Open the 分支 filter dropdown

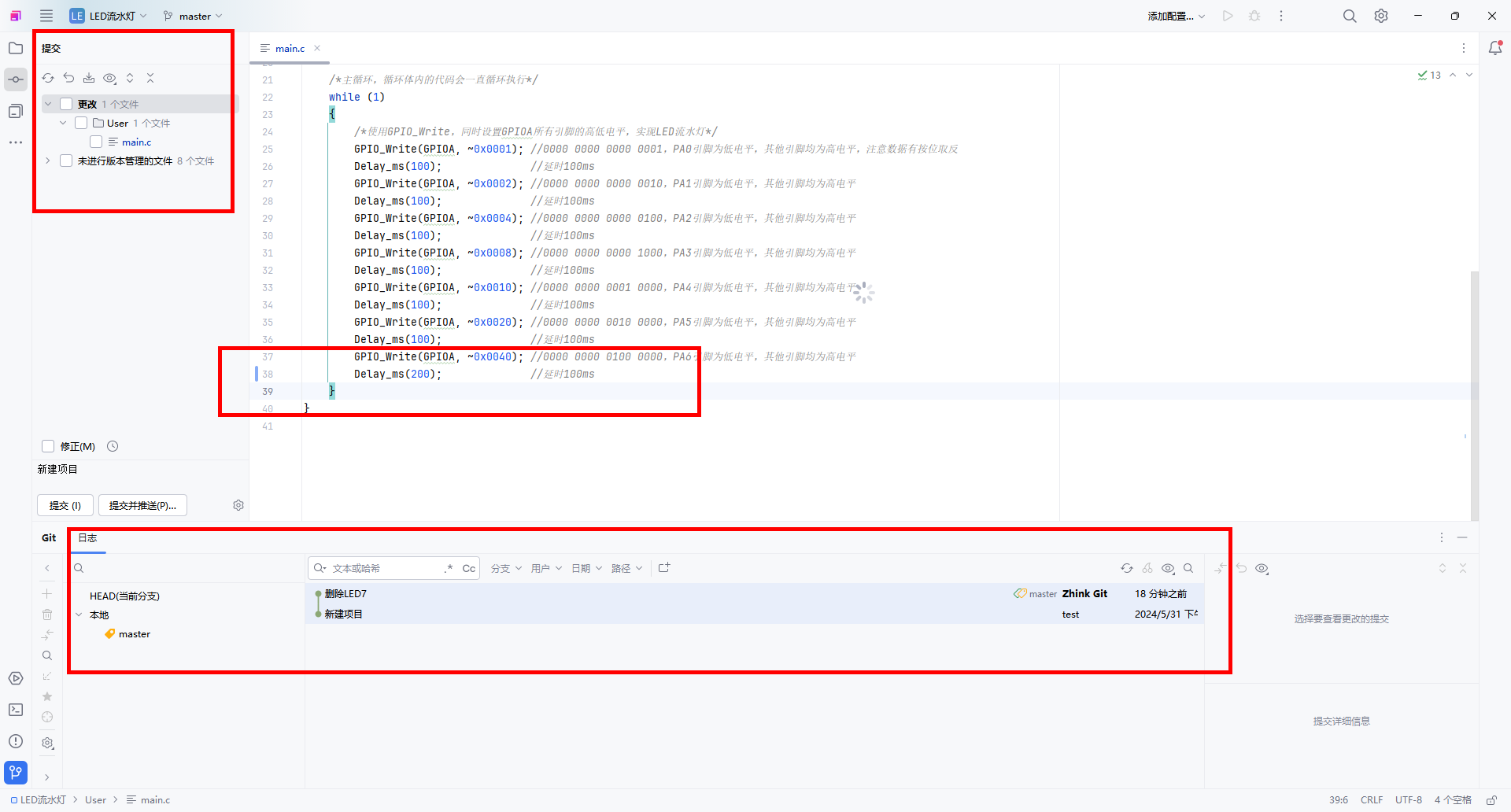(x=506, y=568)
